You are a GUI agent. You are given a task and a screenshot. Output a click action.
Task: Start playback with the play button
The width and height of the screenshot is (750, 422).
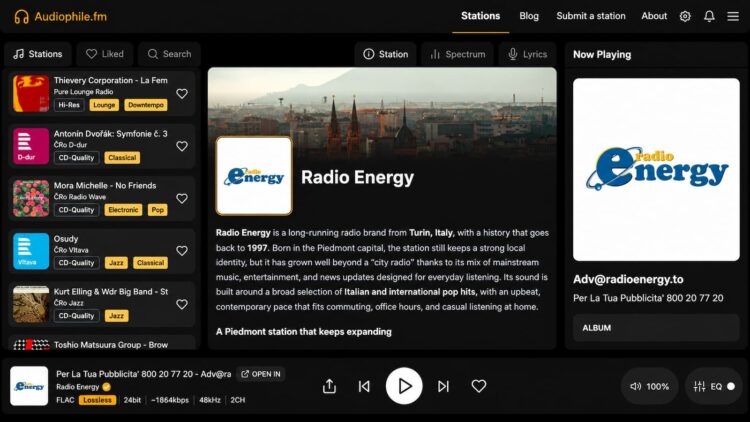(x=404, y=386)
